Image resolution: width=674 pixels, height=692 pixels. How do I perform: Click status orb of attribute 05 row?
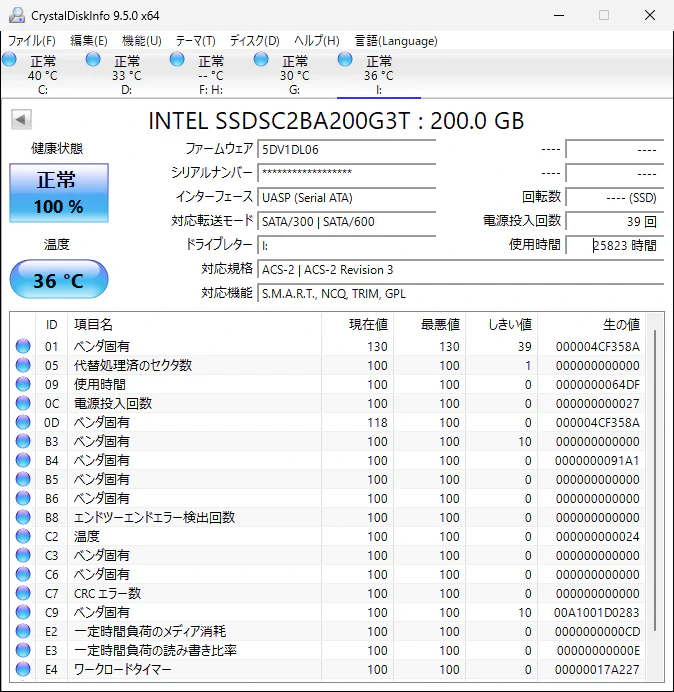23,365
